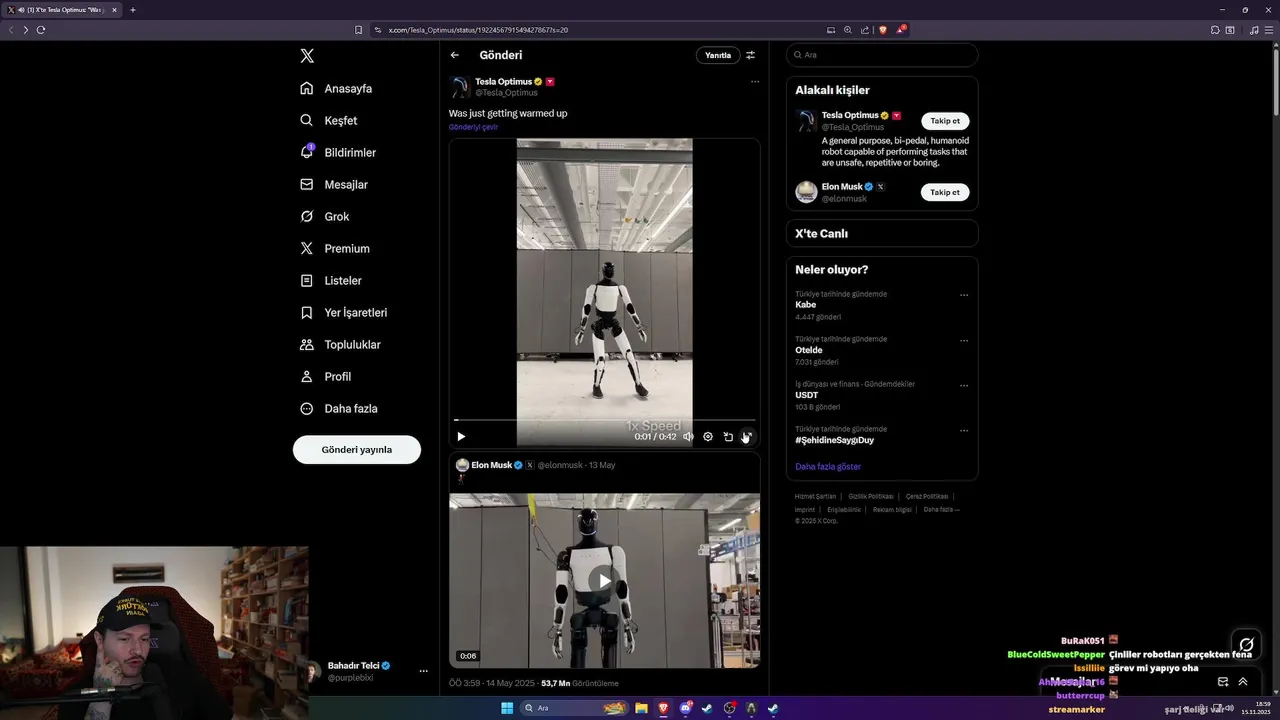1280x720 pixels.
Task: Click the Ara search field on X
Action: coord(882,55)
